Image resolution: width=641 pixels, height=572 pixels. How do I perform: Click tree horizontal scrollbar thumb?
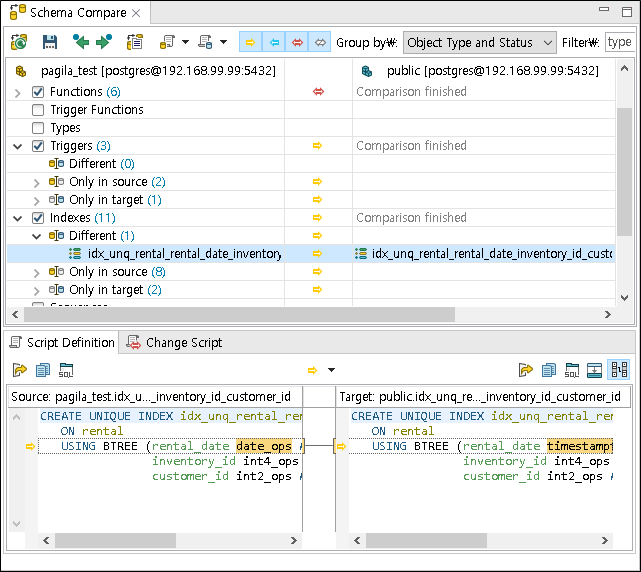[239, 314]
